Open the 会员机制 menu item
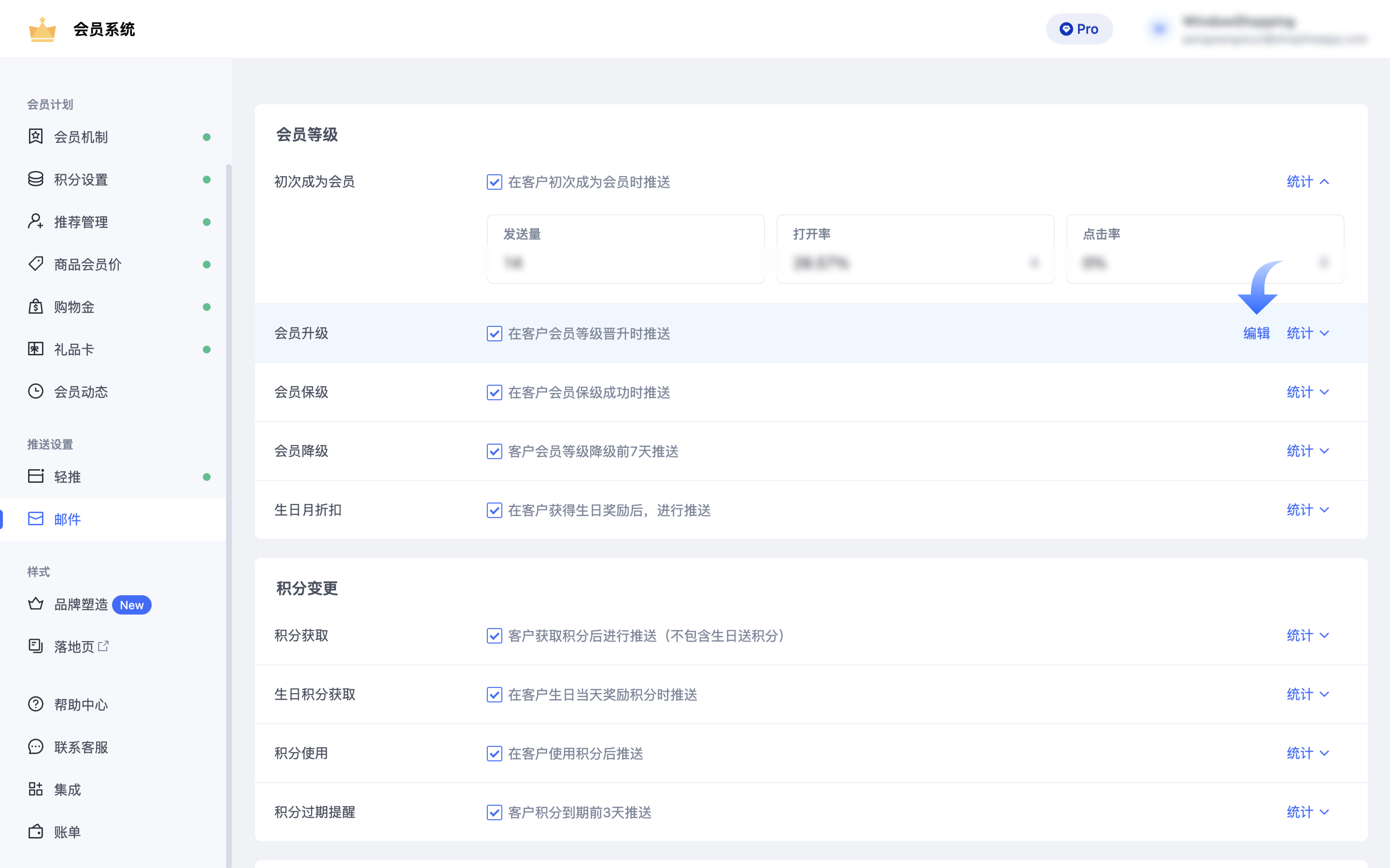1390x868 pixels. pos(113,137)
